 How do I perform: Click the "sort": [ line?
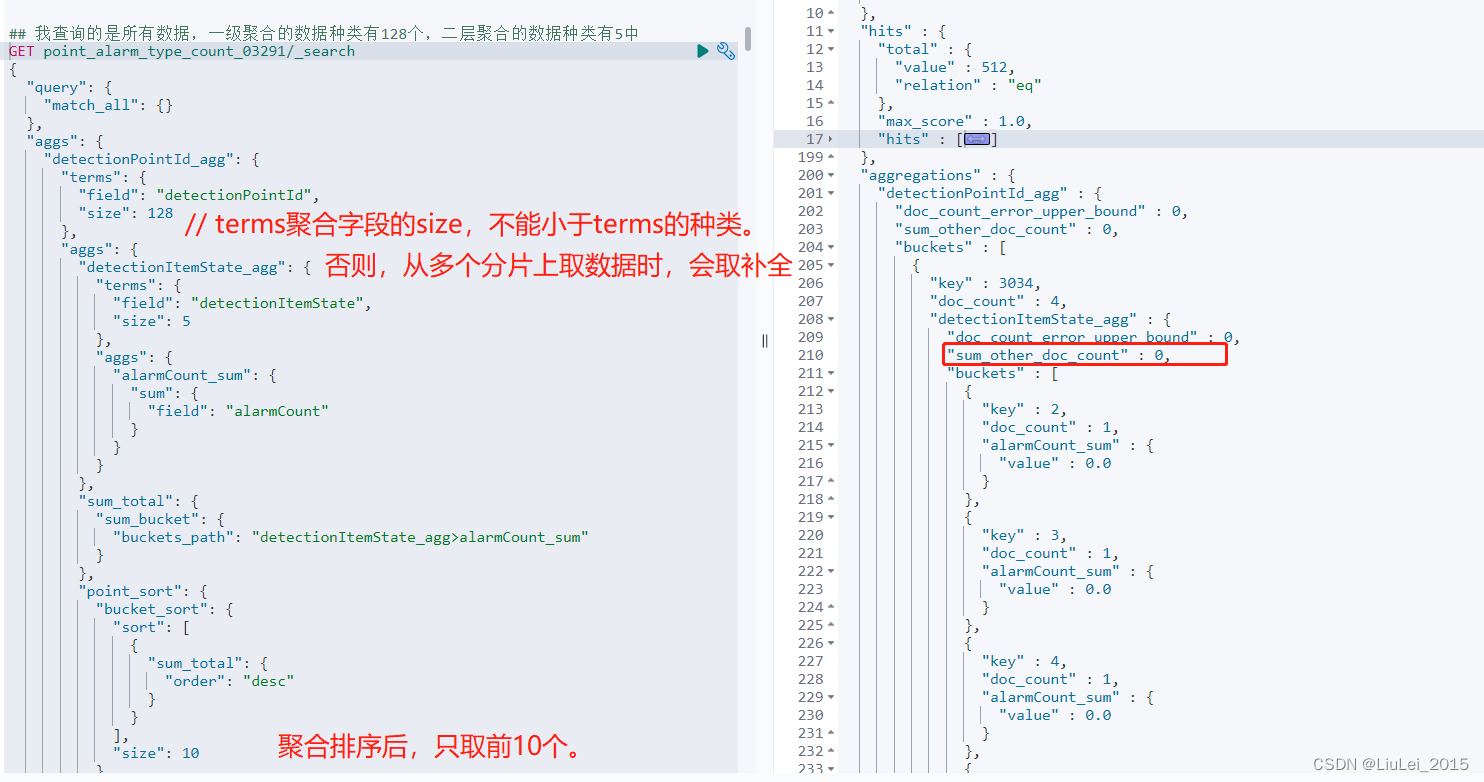pyautogui.click(x=151, y=627)
